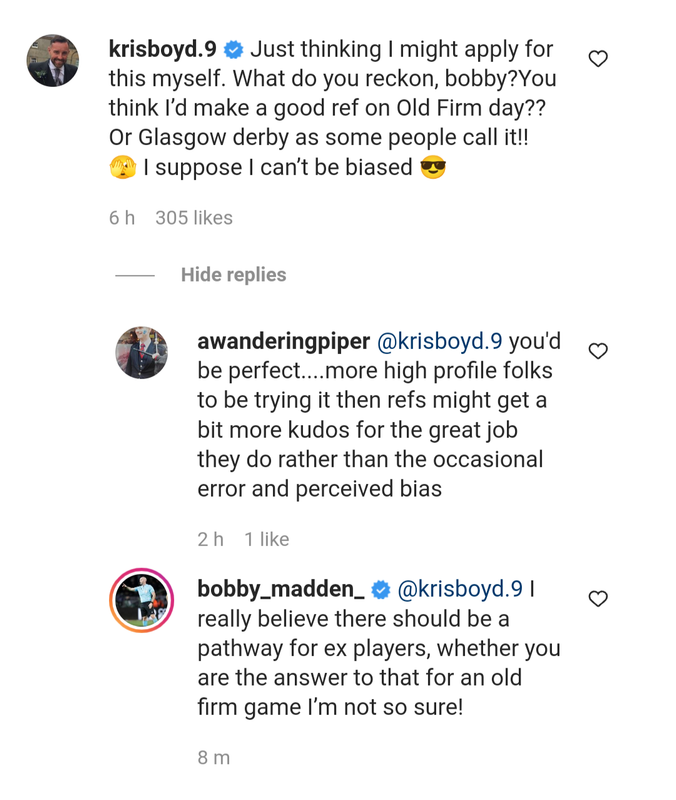Screen dimensions: 676x800
Task: View the 1 like list
Action: tap(266, 539)
